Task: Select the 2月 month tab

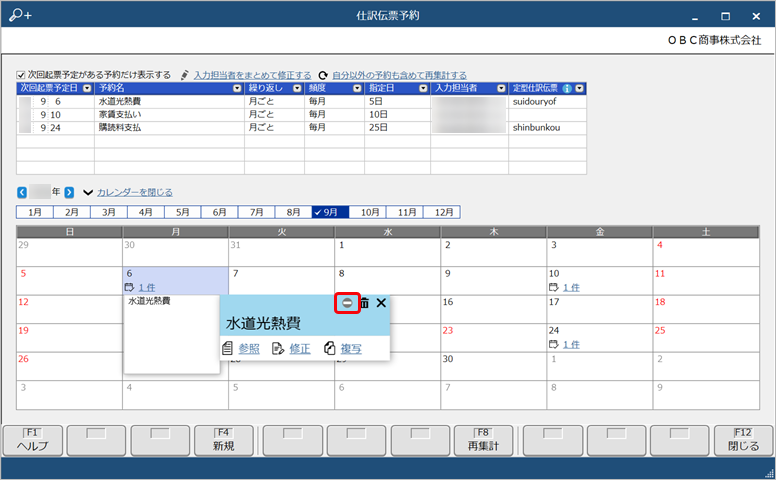Action: pos(72,212)
